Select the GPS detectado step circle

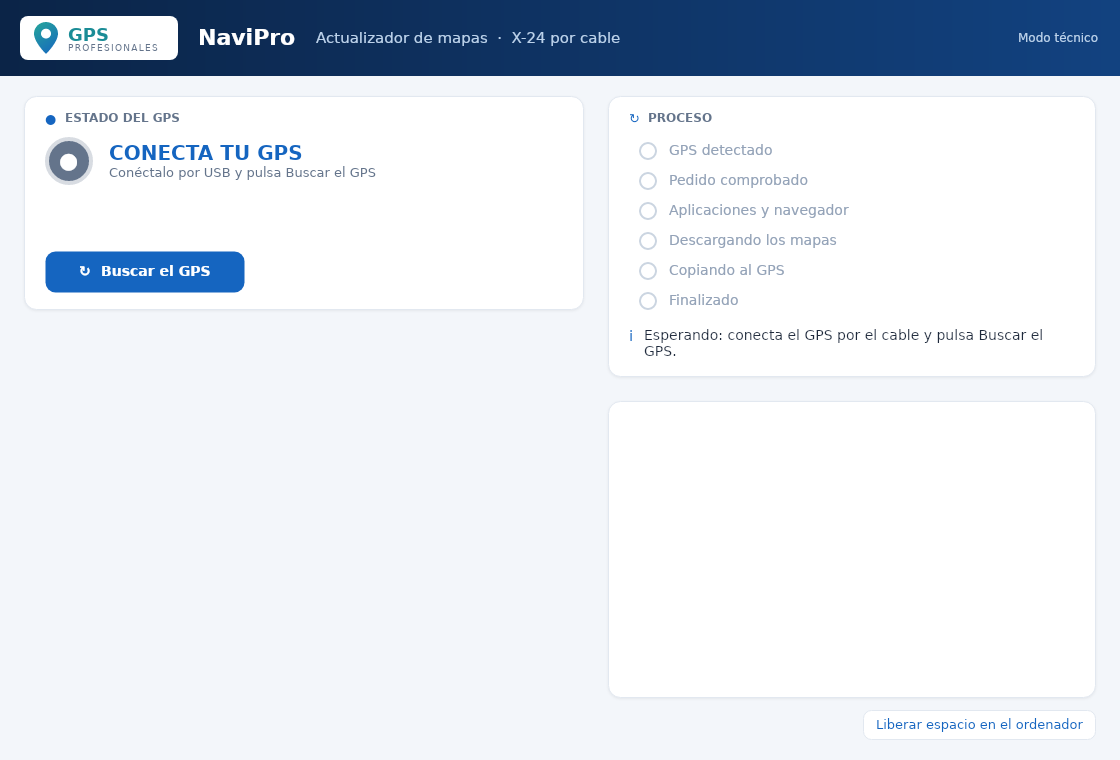tap(648, 151)
